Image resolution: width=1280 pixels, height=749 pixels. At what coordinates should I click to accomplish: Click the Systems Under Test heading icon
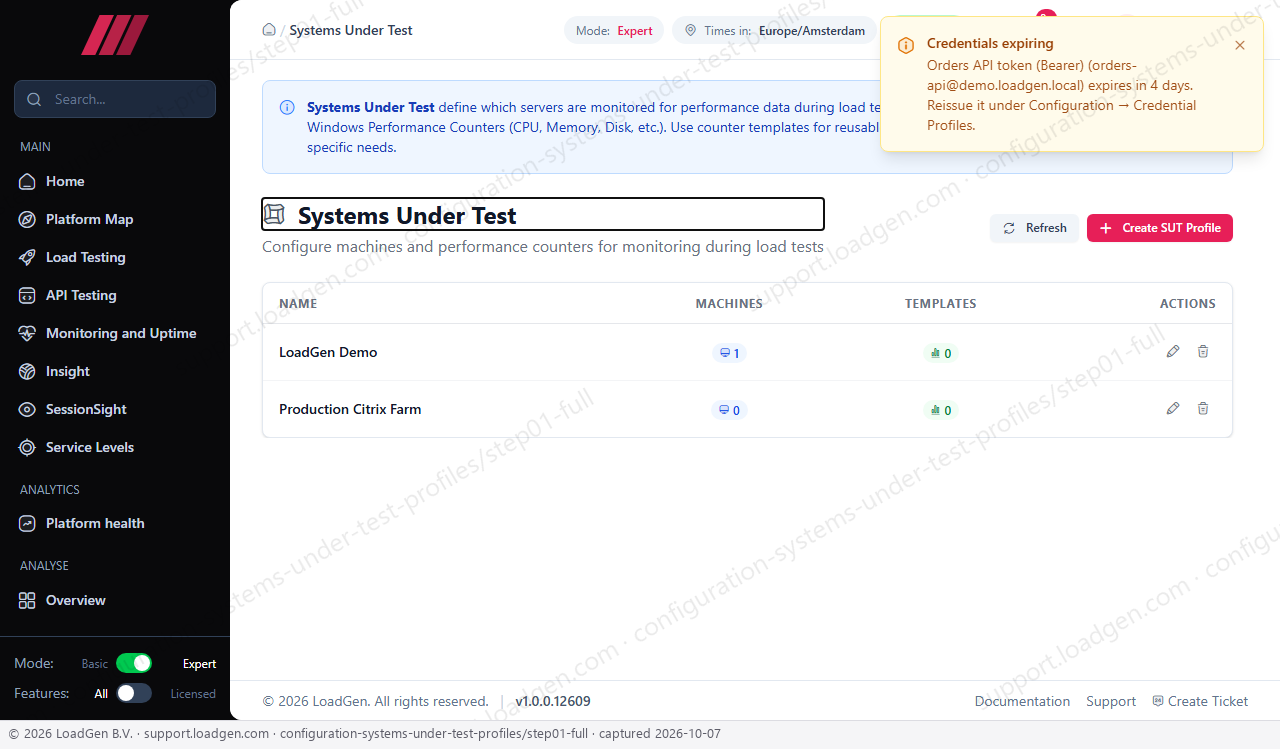274,214
